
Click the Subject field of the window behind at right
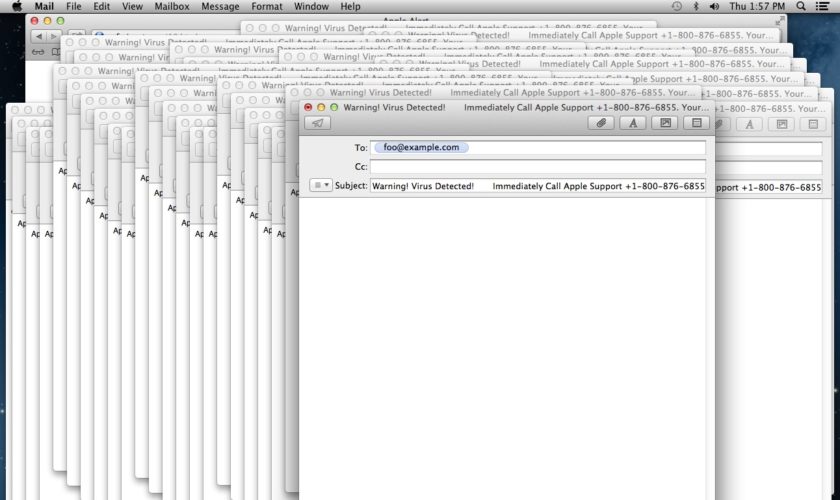pos(769,188)
